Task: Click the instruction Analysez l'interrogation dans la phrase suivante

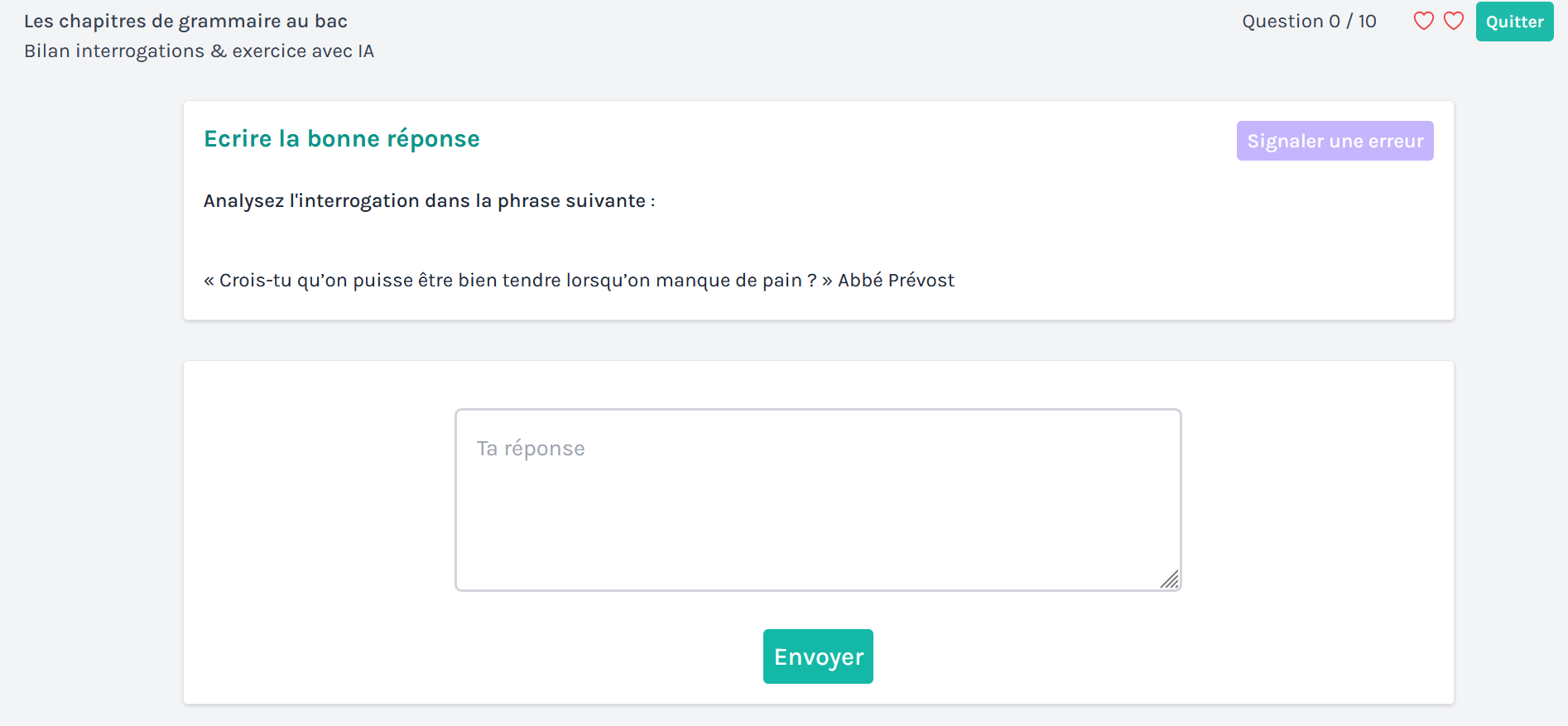Action: coord(429,200)
